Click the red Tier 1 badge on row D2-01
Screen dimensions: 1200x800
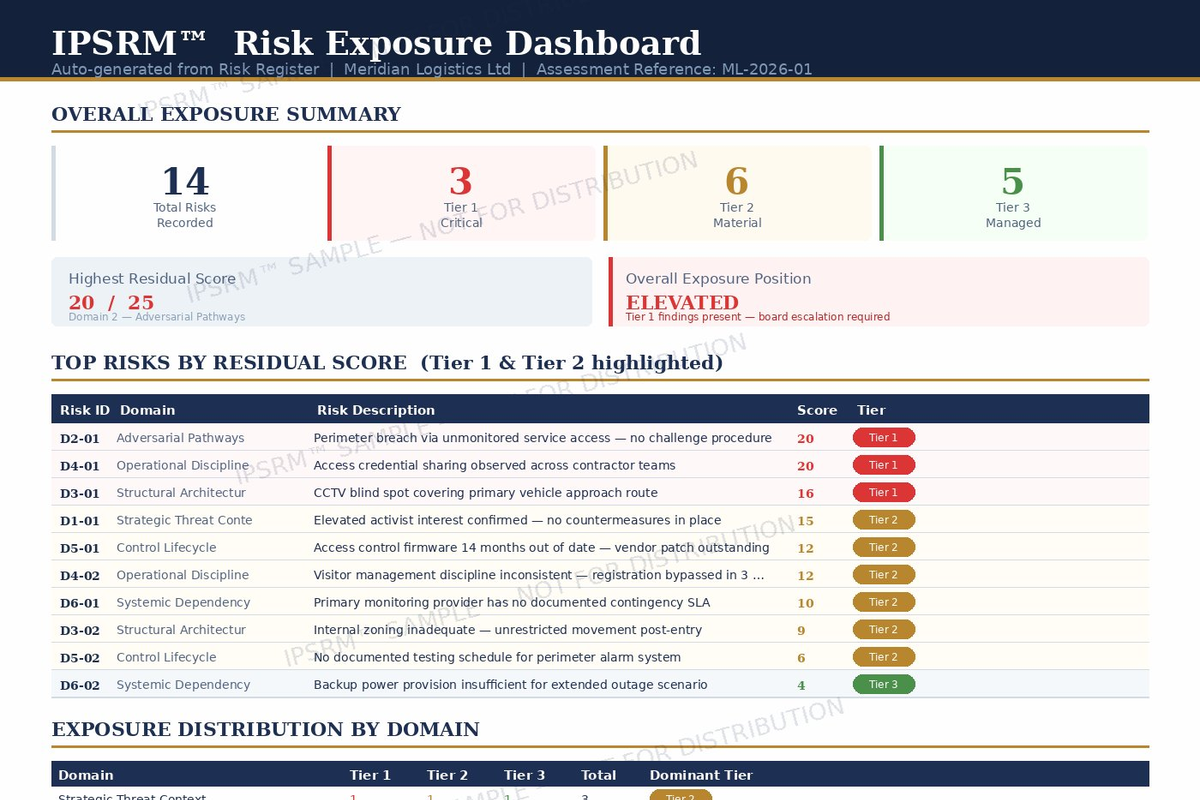(884, 437)
